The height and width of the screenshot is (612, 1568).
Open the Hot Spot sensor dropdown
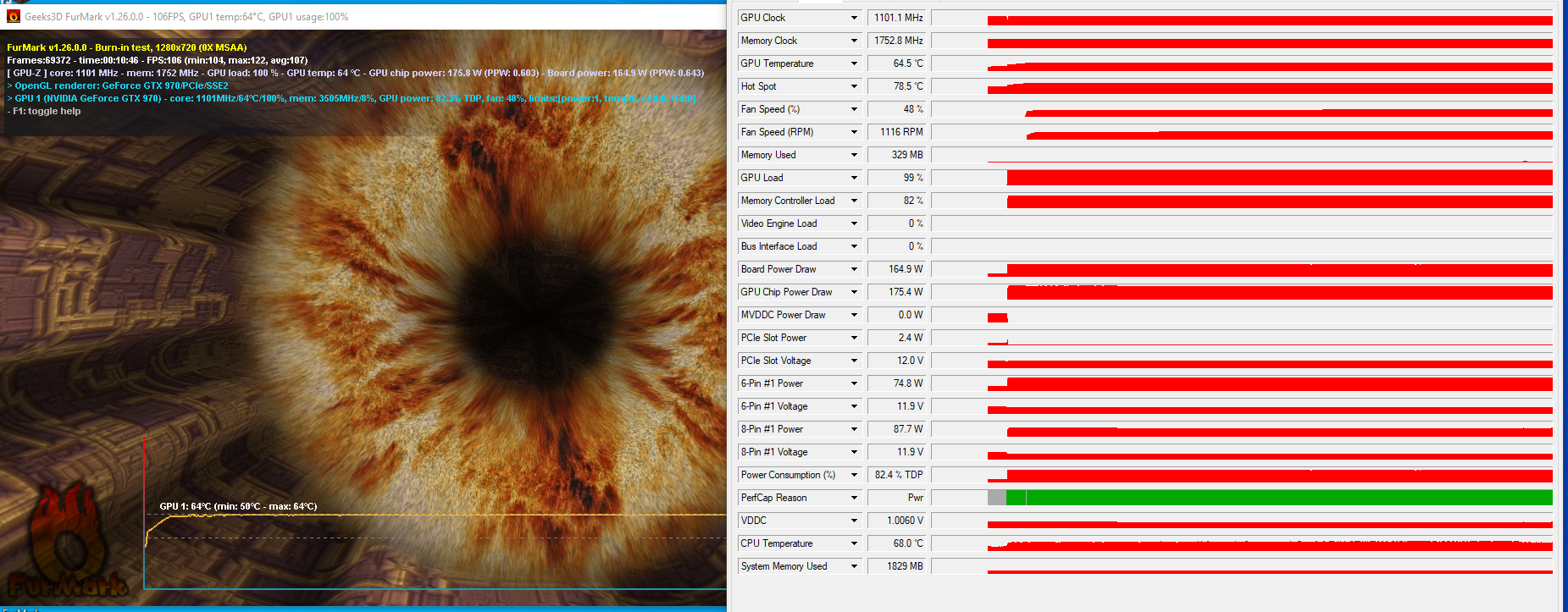coord(854,86)
